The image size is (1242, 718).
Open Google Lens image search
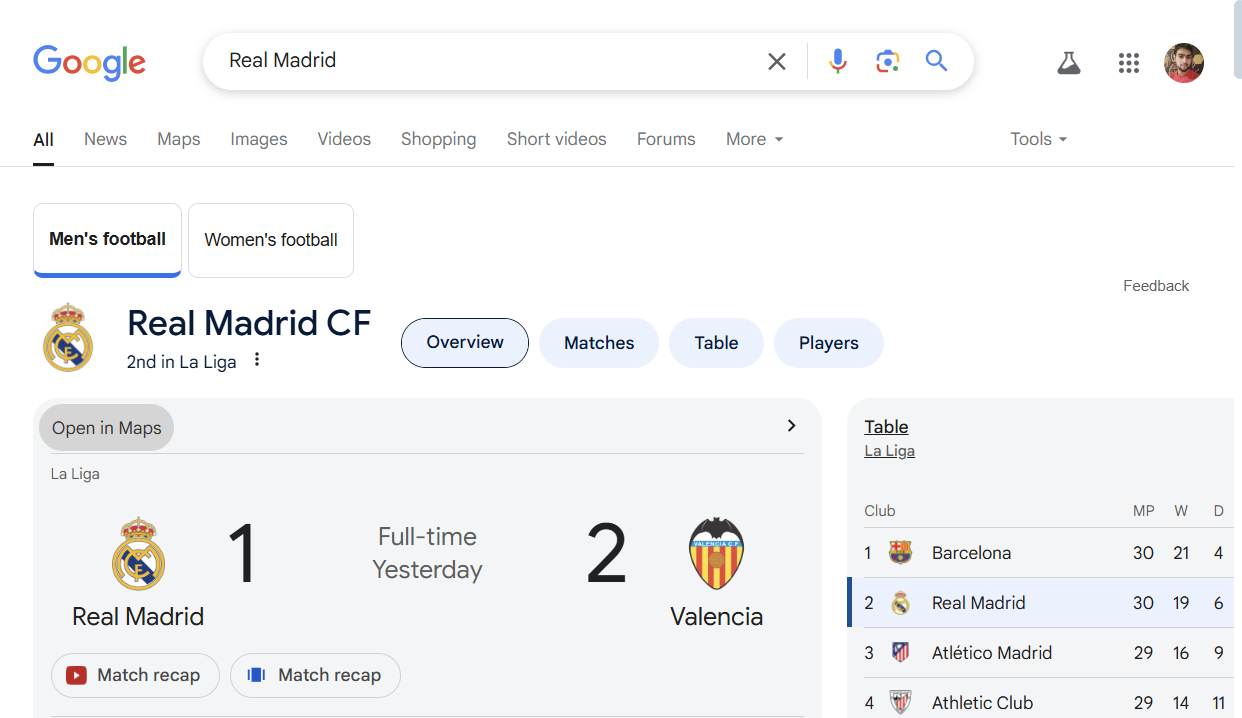(887, 62)
